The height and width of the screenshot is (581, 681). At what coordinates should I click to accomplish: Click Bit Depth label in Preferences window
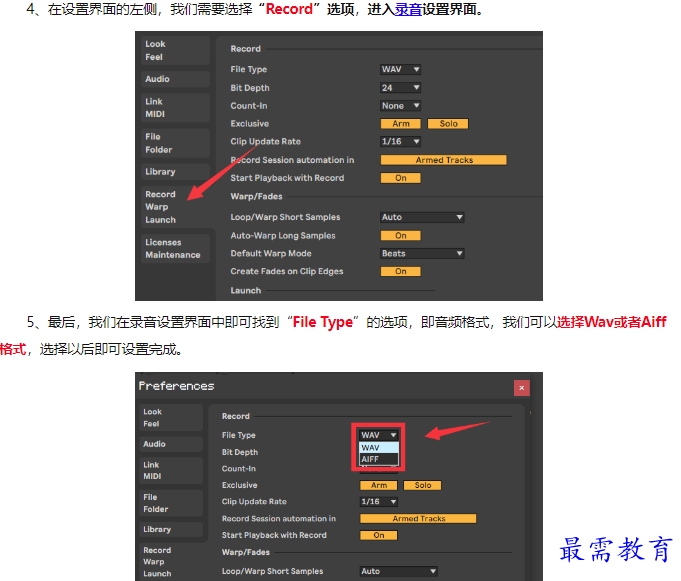tap(240, 452)
